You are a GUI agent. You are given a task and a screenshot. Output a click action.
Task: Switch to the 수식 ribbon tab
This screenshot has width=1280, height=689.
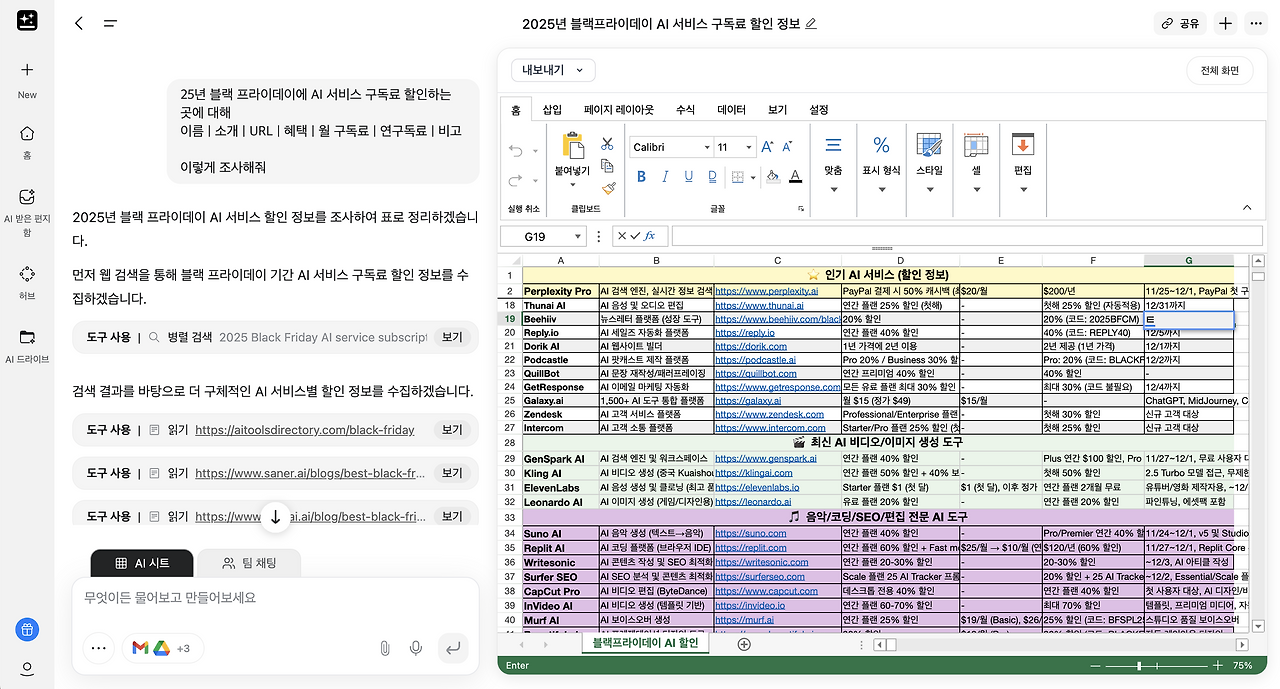tap(685, 110)
